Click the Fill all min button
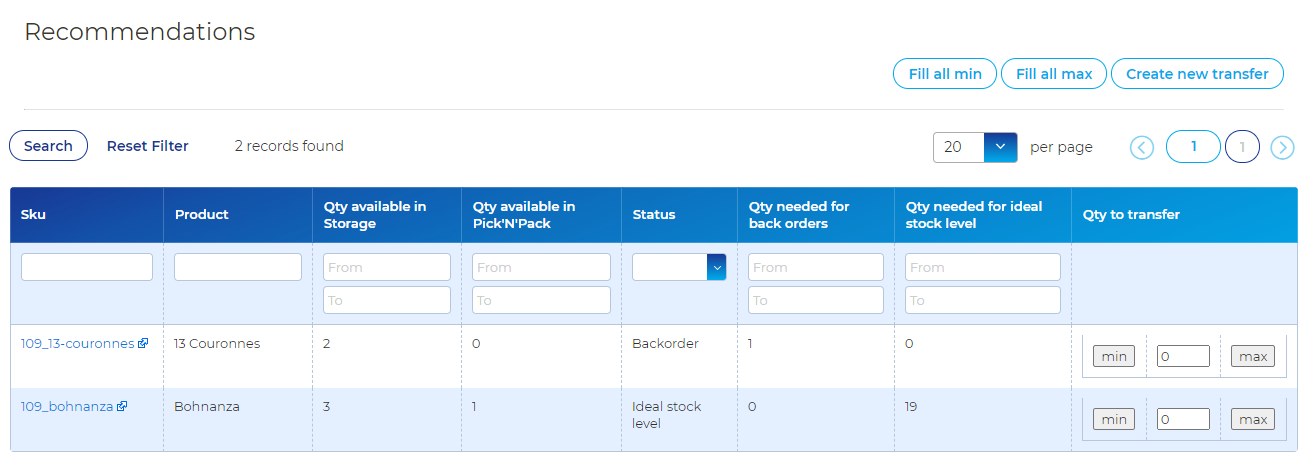The height and width of the screenshot is (458, 1309). [x=945, y=74]
